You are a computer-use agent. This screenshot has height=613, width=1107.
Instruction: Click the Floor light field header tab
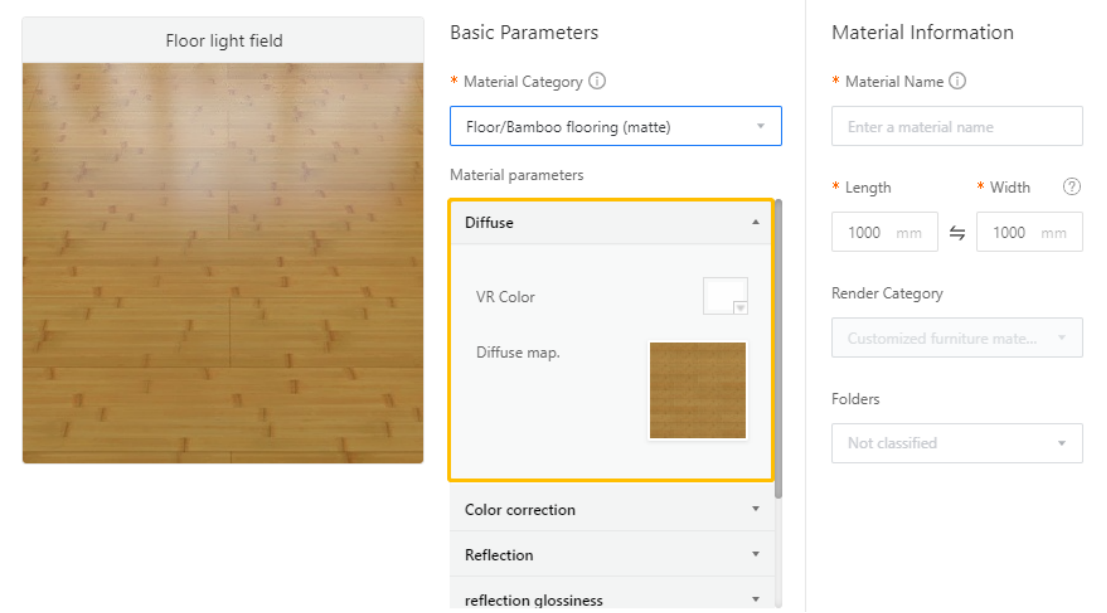point(223,41)
